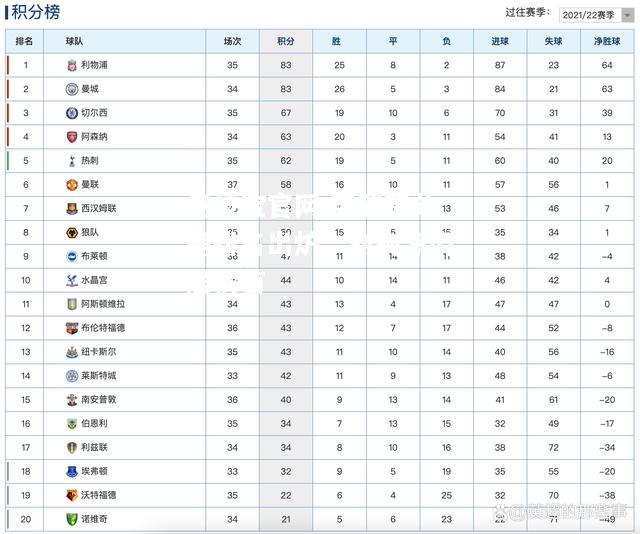Sort by 负 column header
The width and height of the screenshot is (640, 534).
447,41
